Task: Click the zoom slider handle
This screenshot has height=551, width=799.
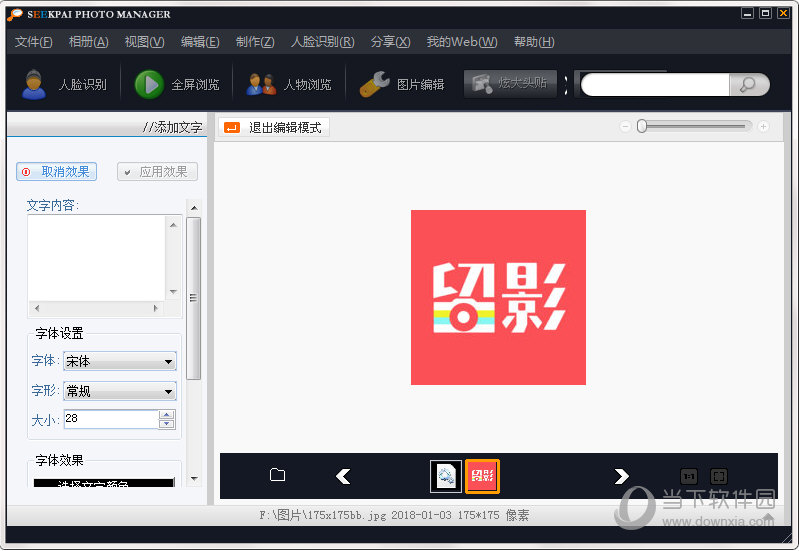Action: click(642, 126)
